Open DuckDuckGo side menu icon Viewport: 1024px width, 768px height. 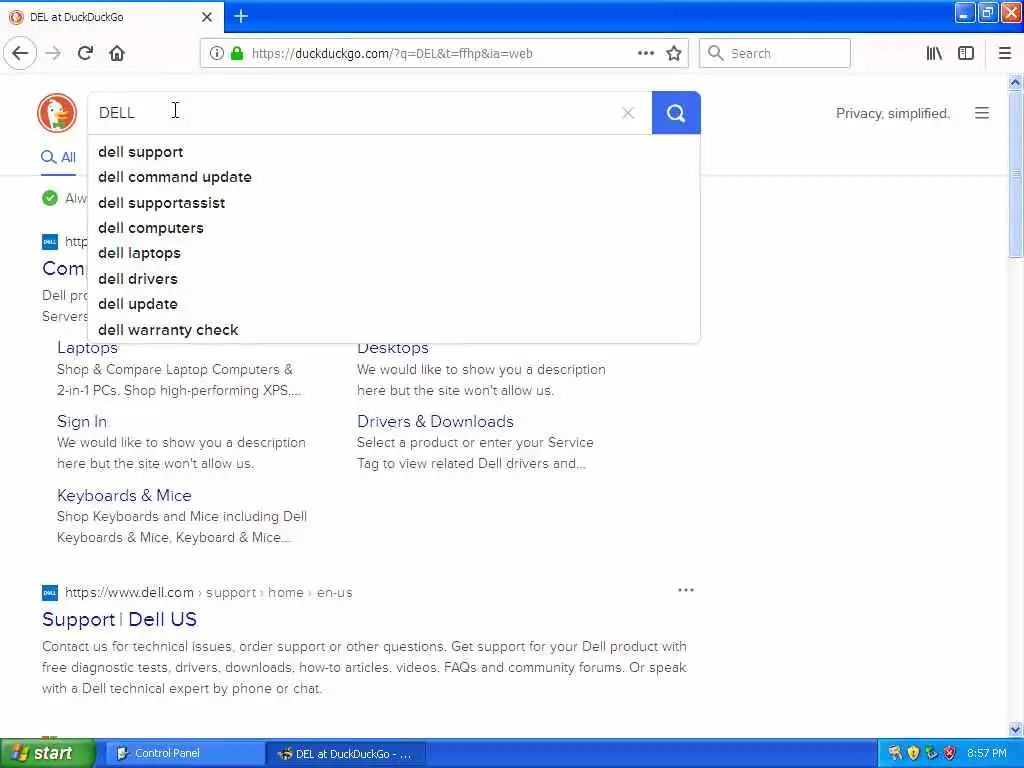982,113
